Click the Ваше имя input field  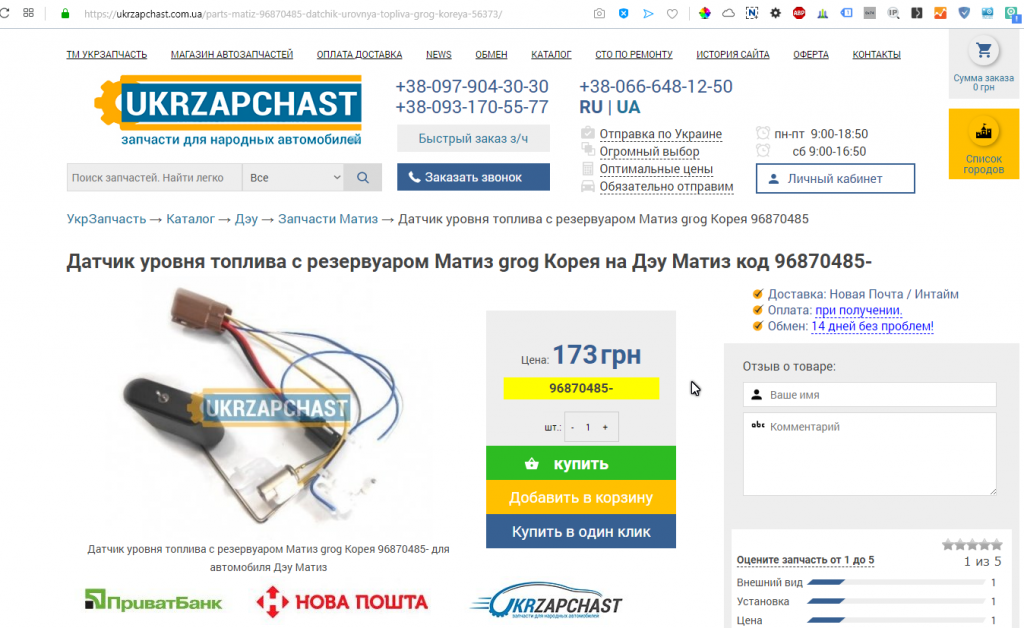pyautogui.click(x=869, y=395)
